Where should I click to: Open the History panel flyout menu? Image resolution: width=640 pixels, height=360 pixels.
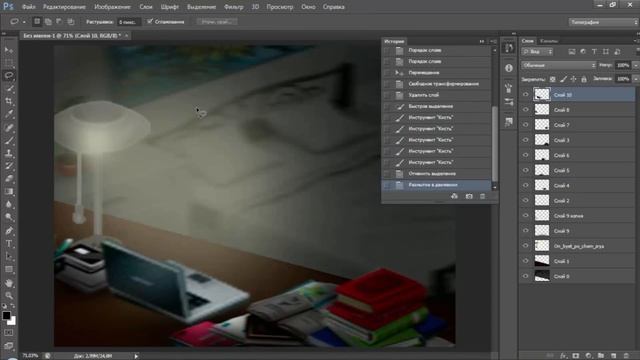pyautogui.click(x=493, y=41)
